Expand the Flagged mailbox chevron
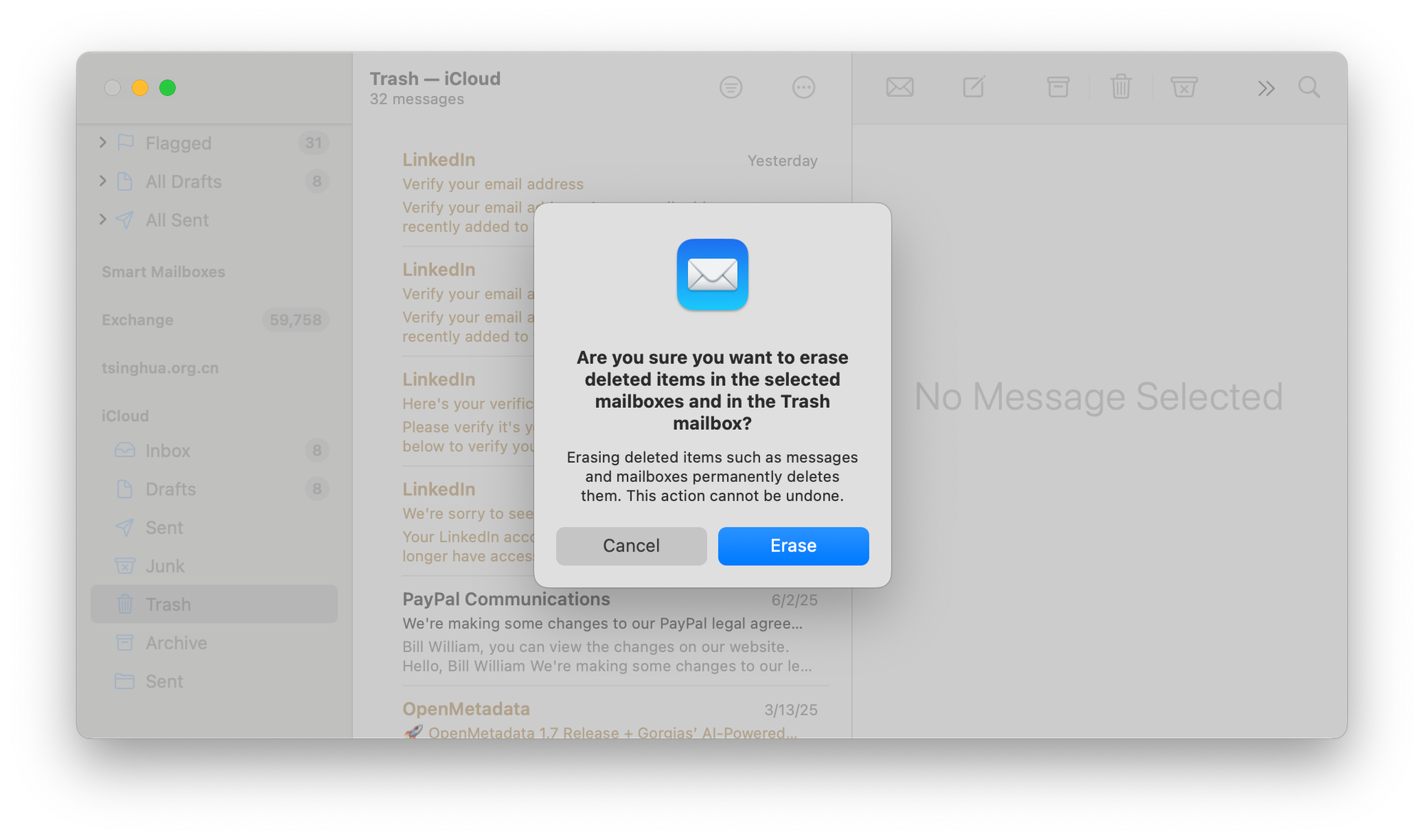 pos(103,142)
